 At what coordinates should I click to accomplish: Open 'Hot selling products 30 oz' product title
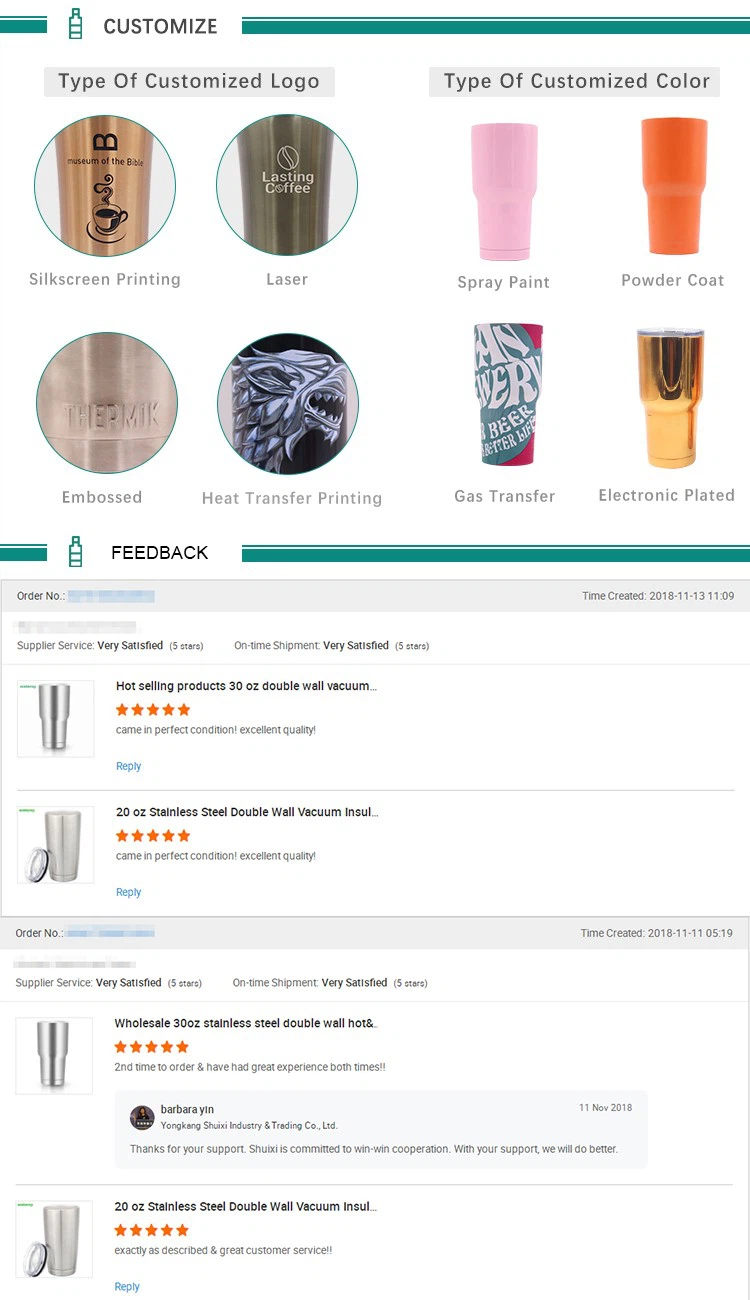pos(246,686)
